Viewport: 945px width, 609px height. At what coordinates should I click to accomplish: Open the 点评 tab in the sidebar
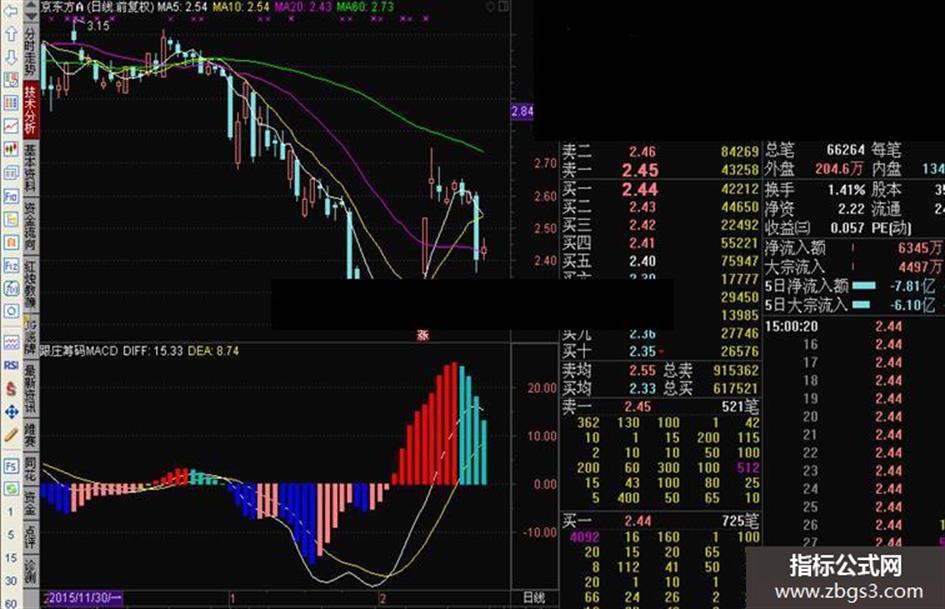pos(30,535)
